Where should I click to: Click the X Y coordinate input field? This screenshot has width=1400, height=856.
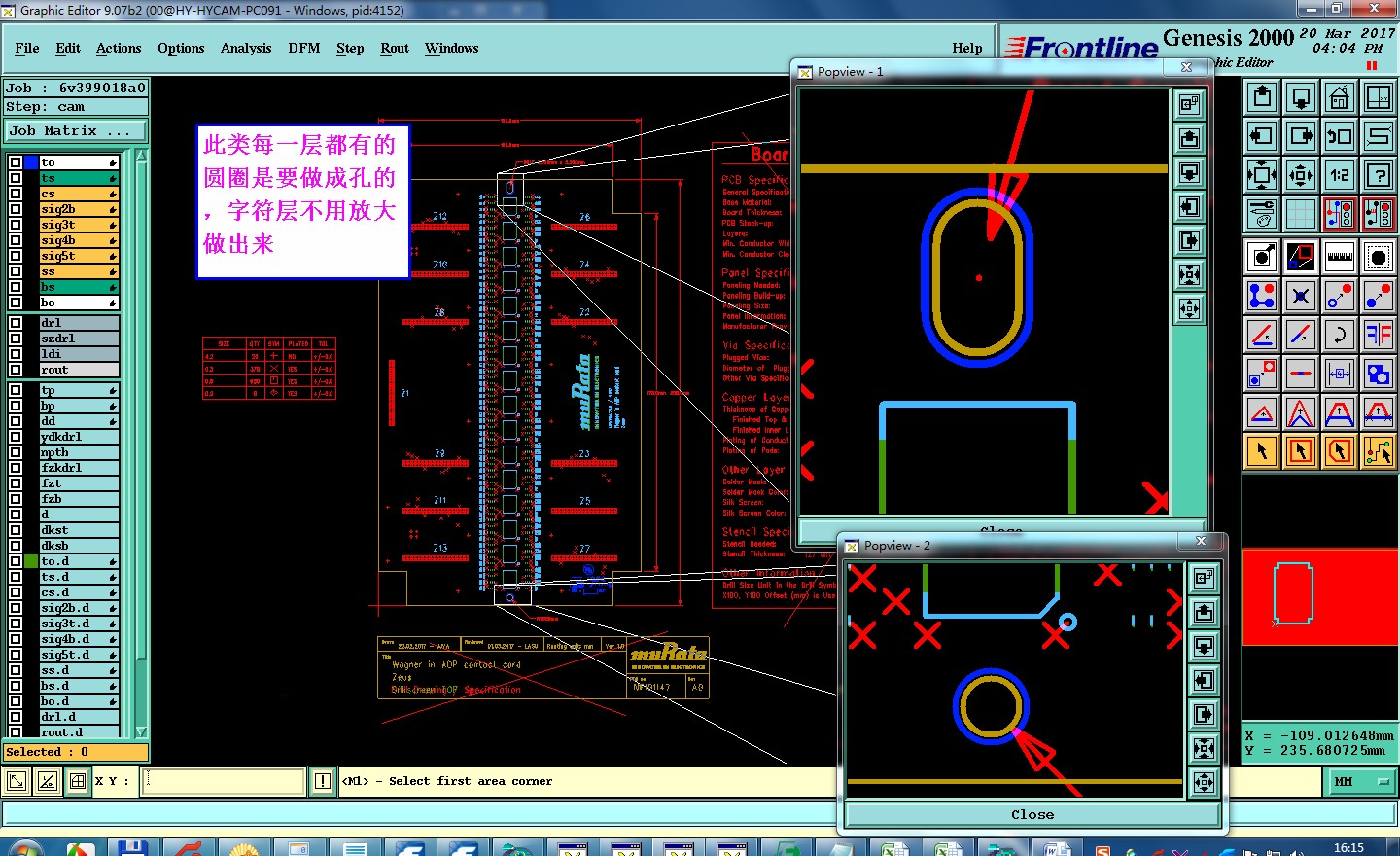click(x=224, y=781)
